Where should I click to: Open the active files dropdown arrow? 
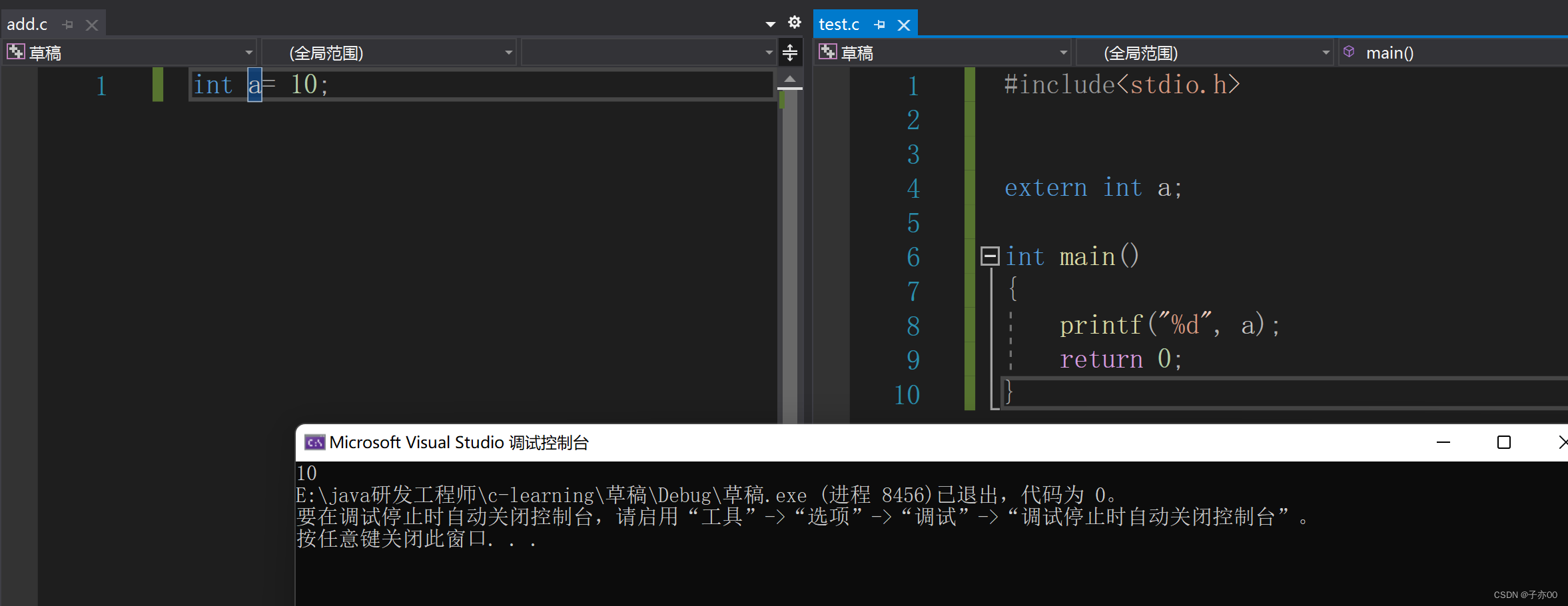click(x=771, y=24)
